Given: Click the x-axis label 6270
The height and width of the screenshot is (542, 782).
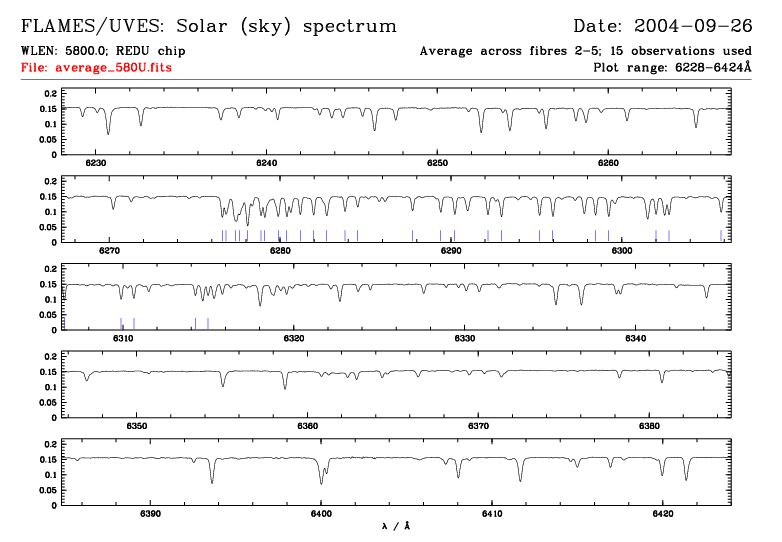Looking at the screenshot, I should pos(109,251).
